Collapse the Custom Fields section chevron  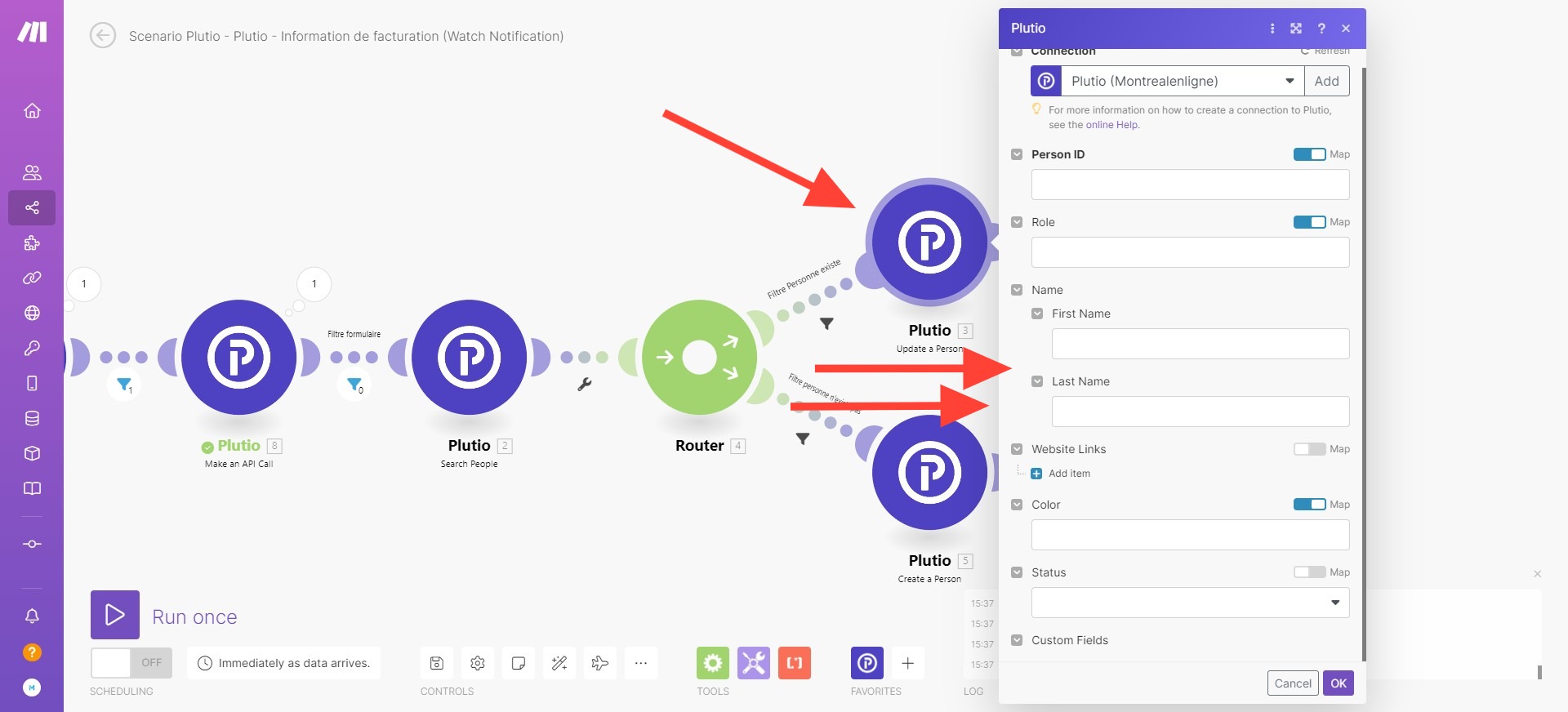pos(1017,640)
